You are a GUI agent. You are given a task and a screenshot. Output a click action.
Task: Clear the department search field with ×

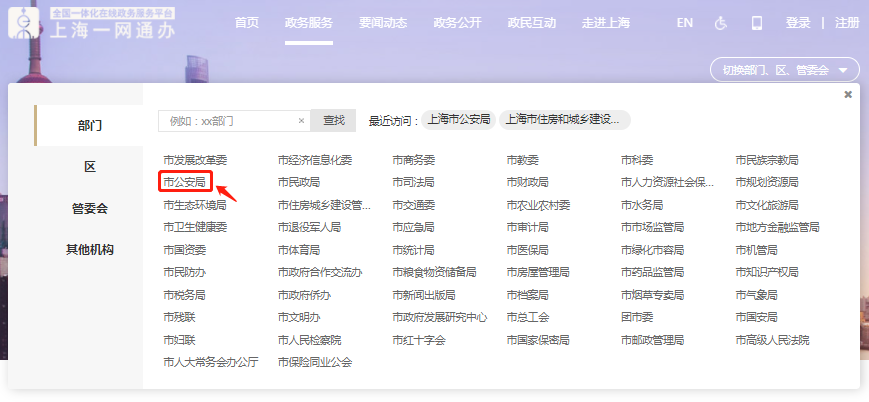click(301, 120)
